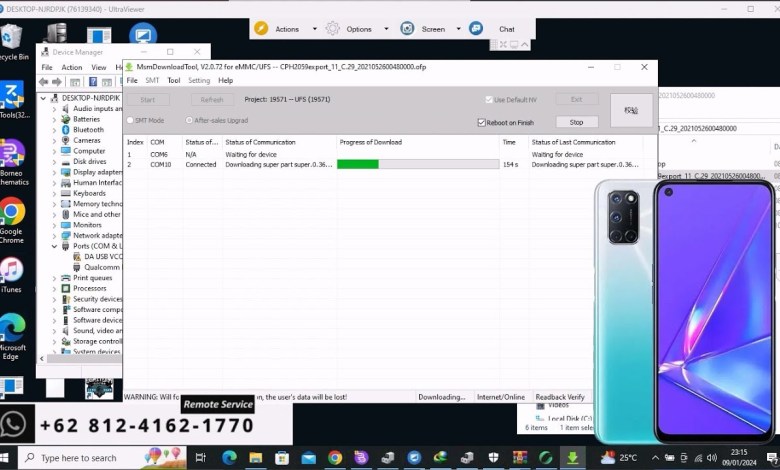The image size is (780, 470).
Task: Click the Stop button
Action: pos(577,122)
